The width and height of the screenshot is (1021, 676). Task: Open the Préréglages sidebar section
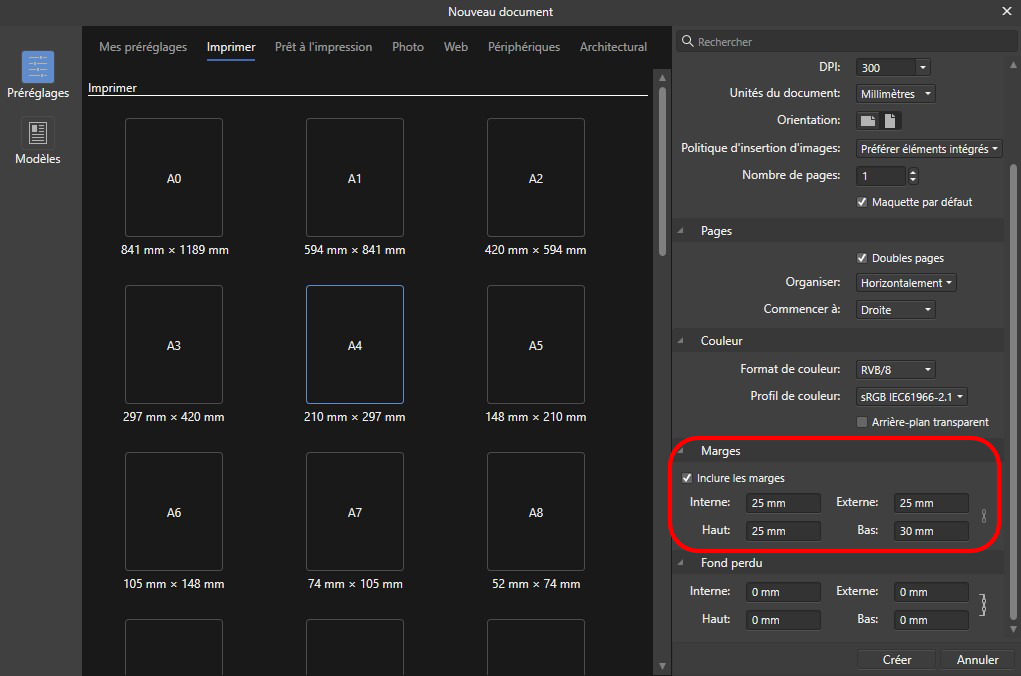[x=38, y=75]
